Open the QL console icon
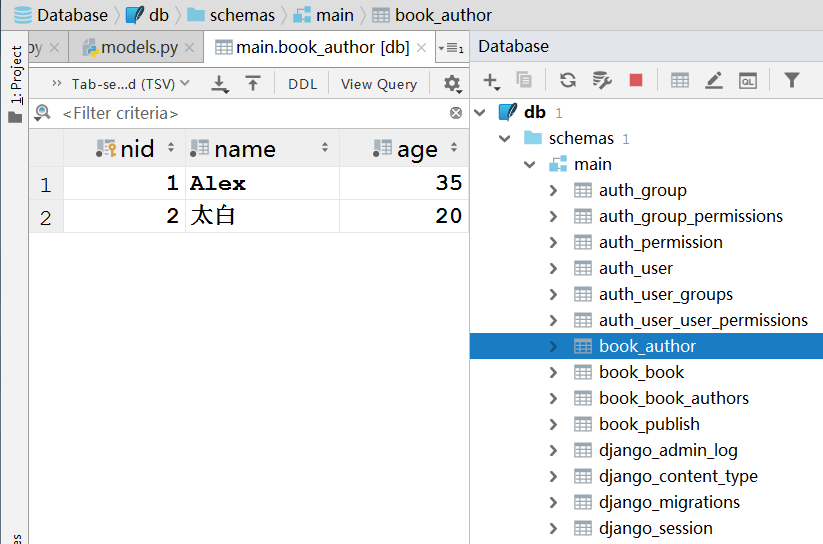This screenshot has width=823, height=544. tap(747, 81)
